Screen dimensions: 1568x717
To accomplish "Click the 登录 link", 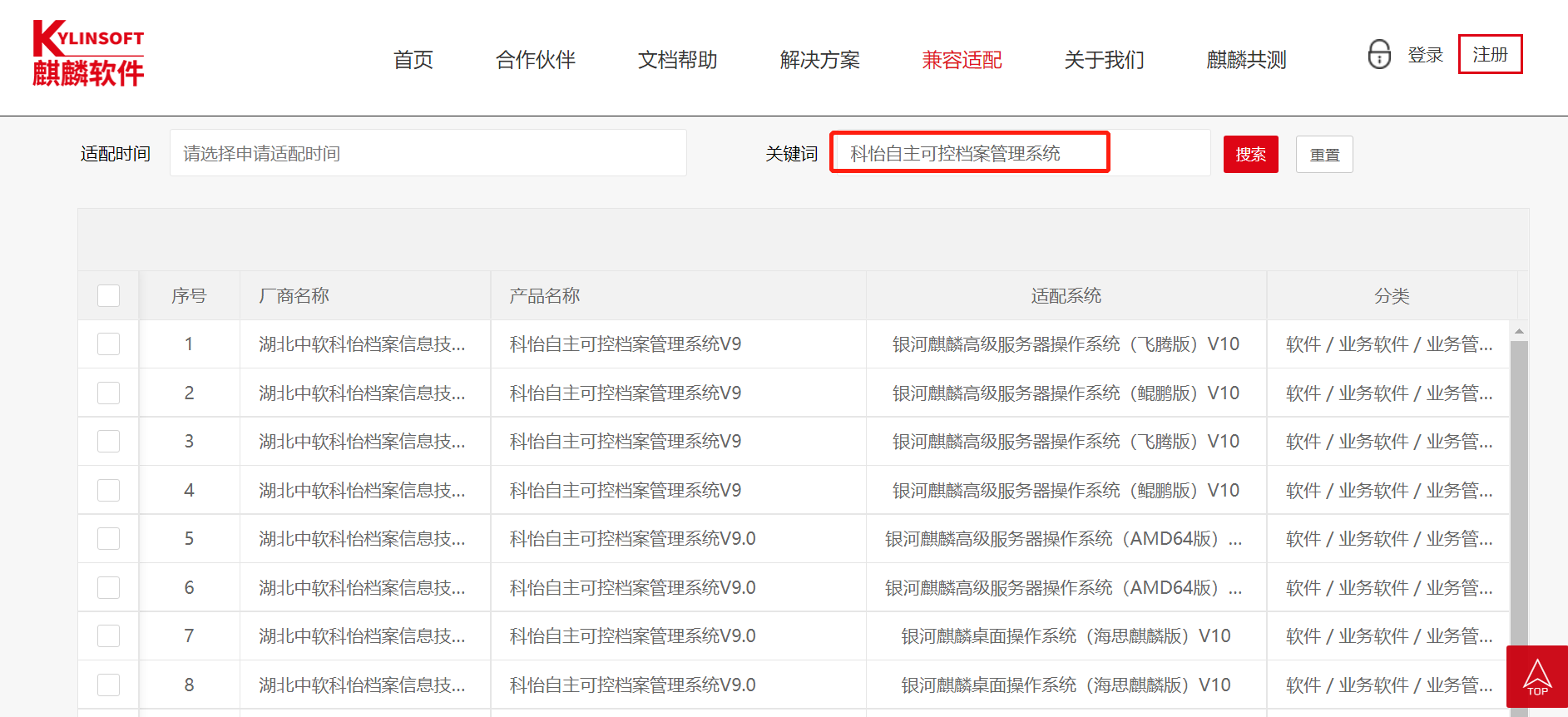I will tap(1426, 55).
